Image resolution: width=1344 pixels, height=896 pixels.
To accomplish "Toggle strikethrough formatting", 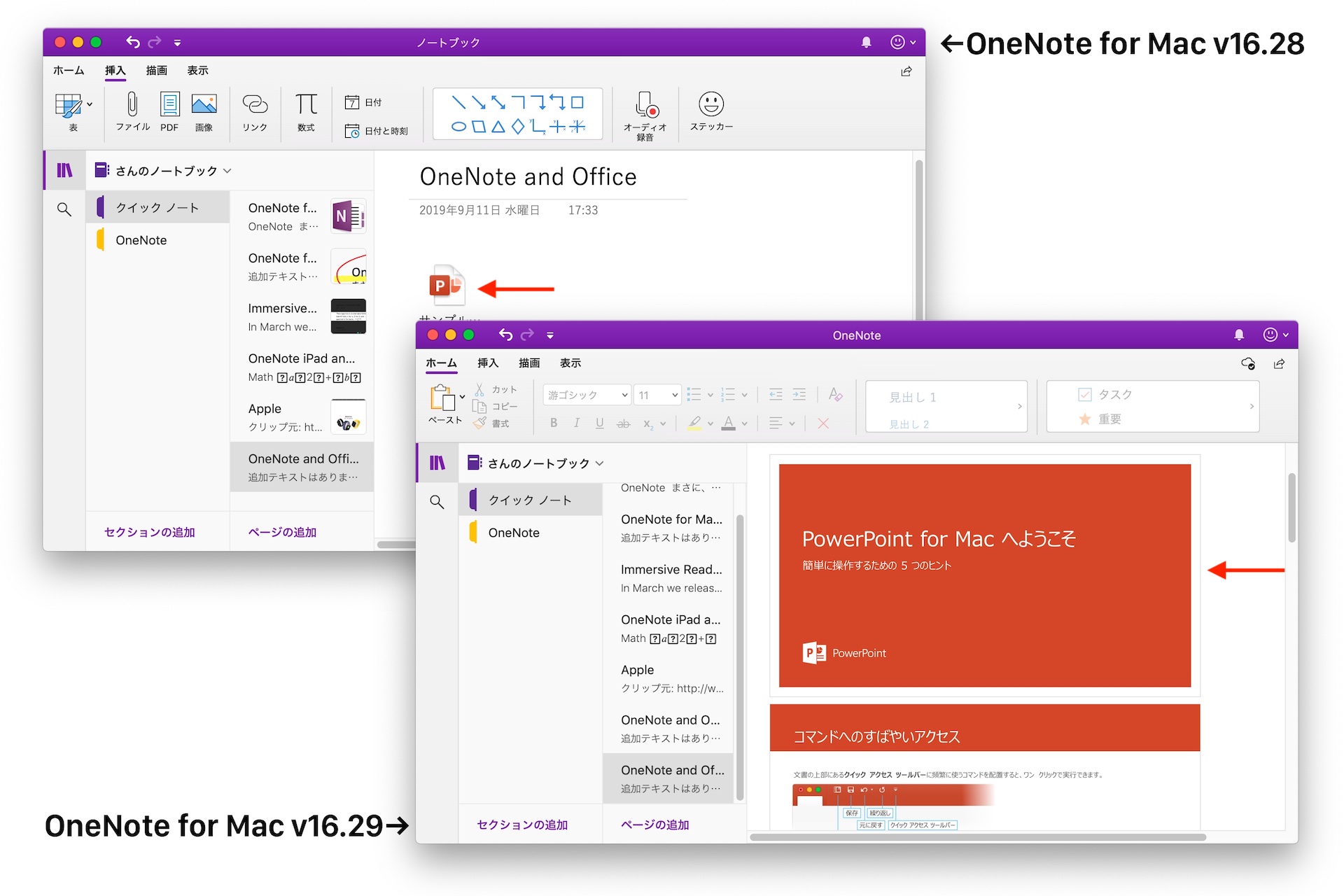I will coord(623,423).
